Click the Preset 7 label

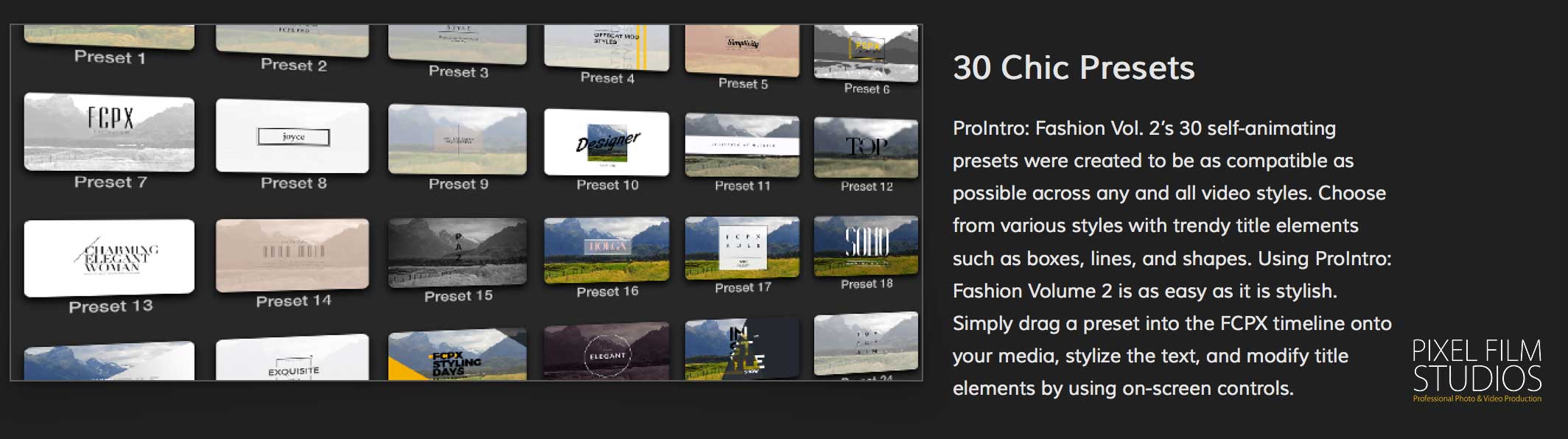coord(111,182)
